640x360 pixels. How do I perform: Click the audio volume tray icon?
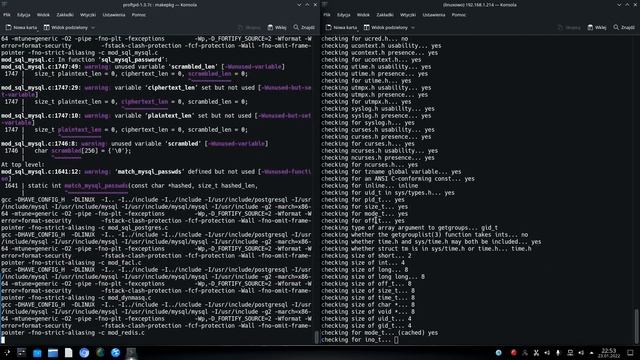coord(581,353)
